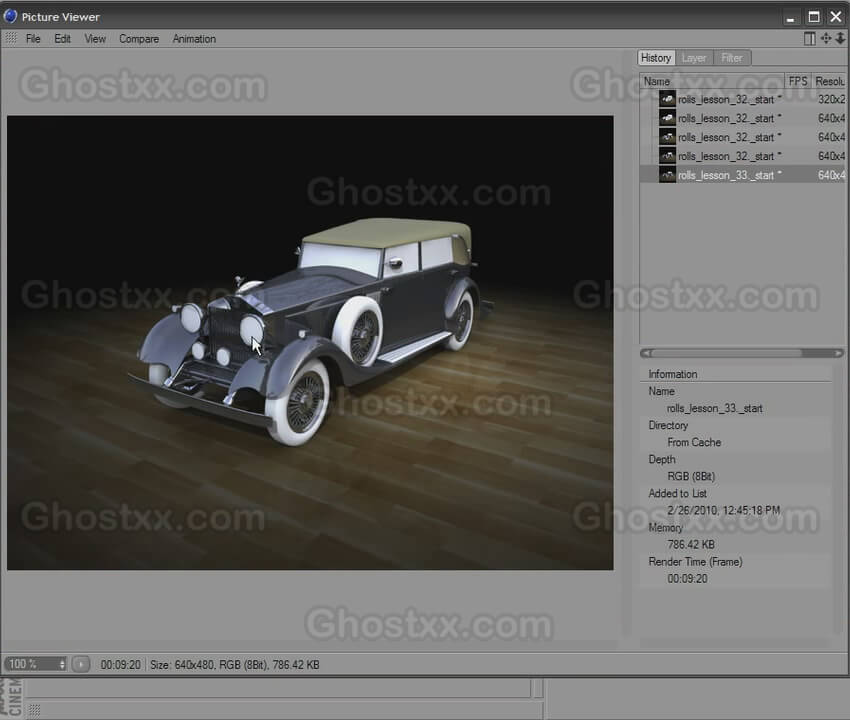850x720 pixels.
Task: Click the dotted grip in Cinema 4D window
Action: tap(34, 710)
